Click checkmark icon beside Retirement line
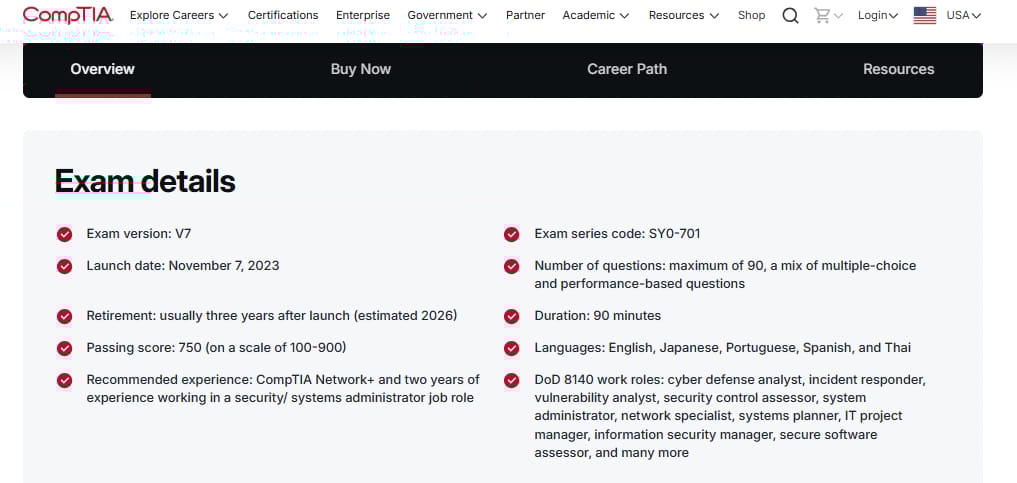Screen dimensions: 1017x483 click(64, 316)
